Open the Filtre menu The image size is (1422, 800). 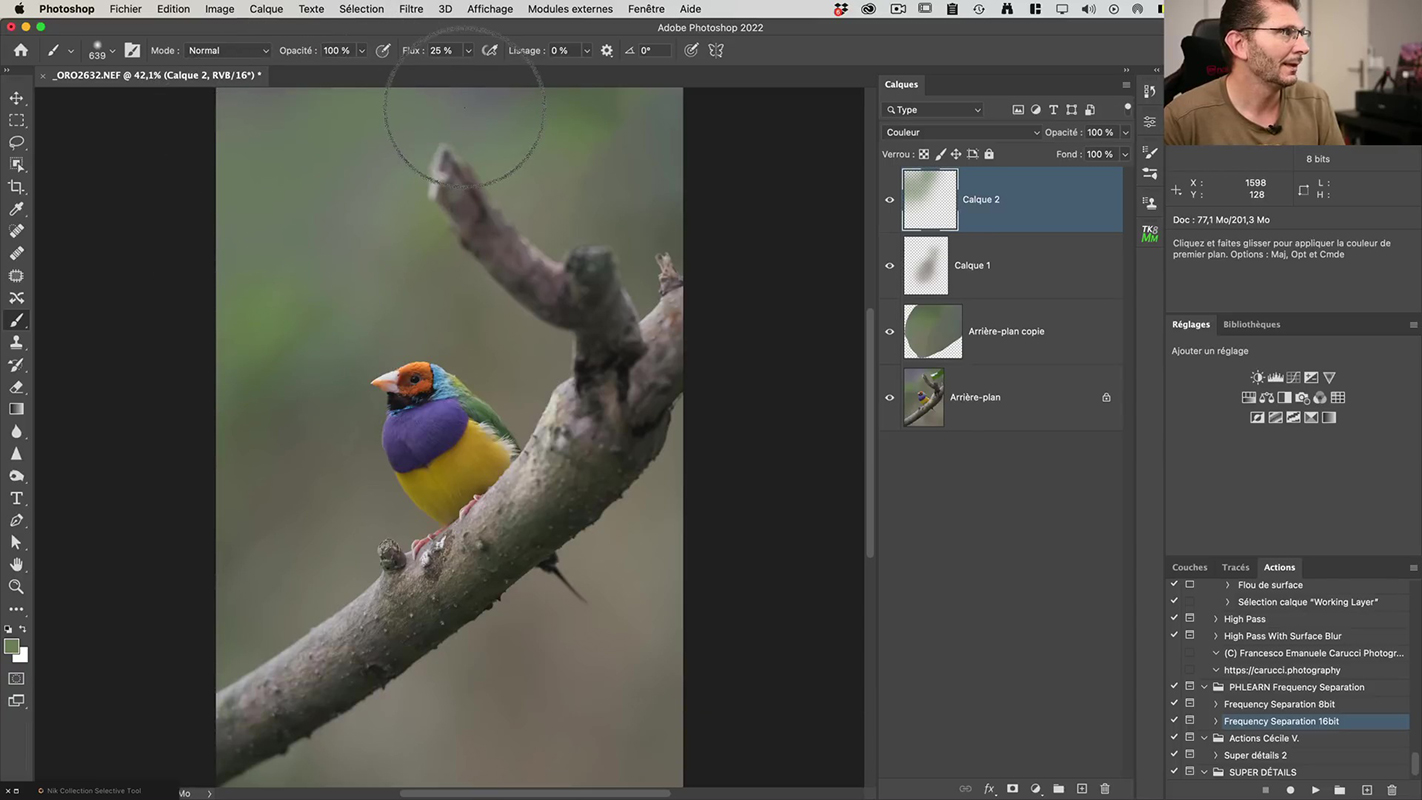coord(410,9)
